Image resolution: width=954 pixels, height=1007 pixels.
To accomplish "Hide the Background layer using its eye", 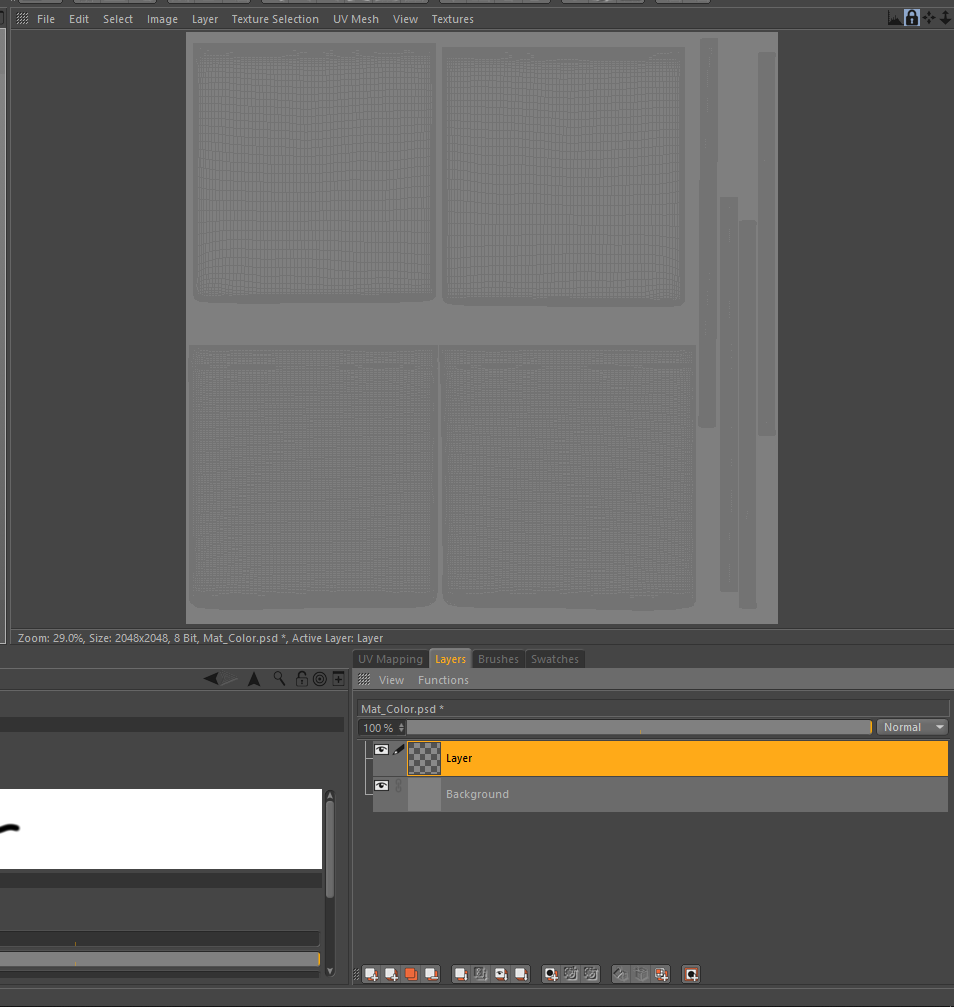I will [381, 785].
